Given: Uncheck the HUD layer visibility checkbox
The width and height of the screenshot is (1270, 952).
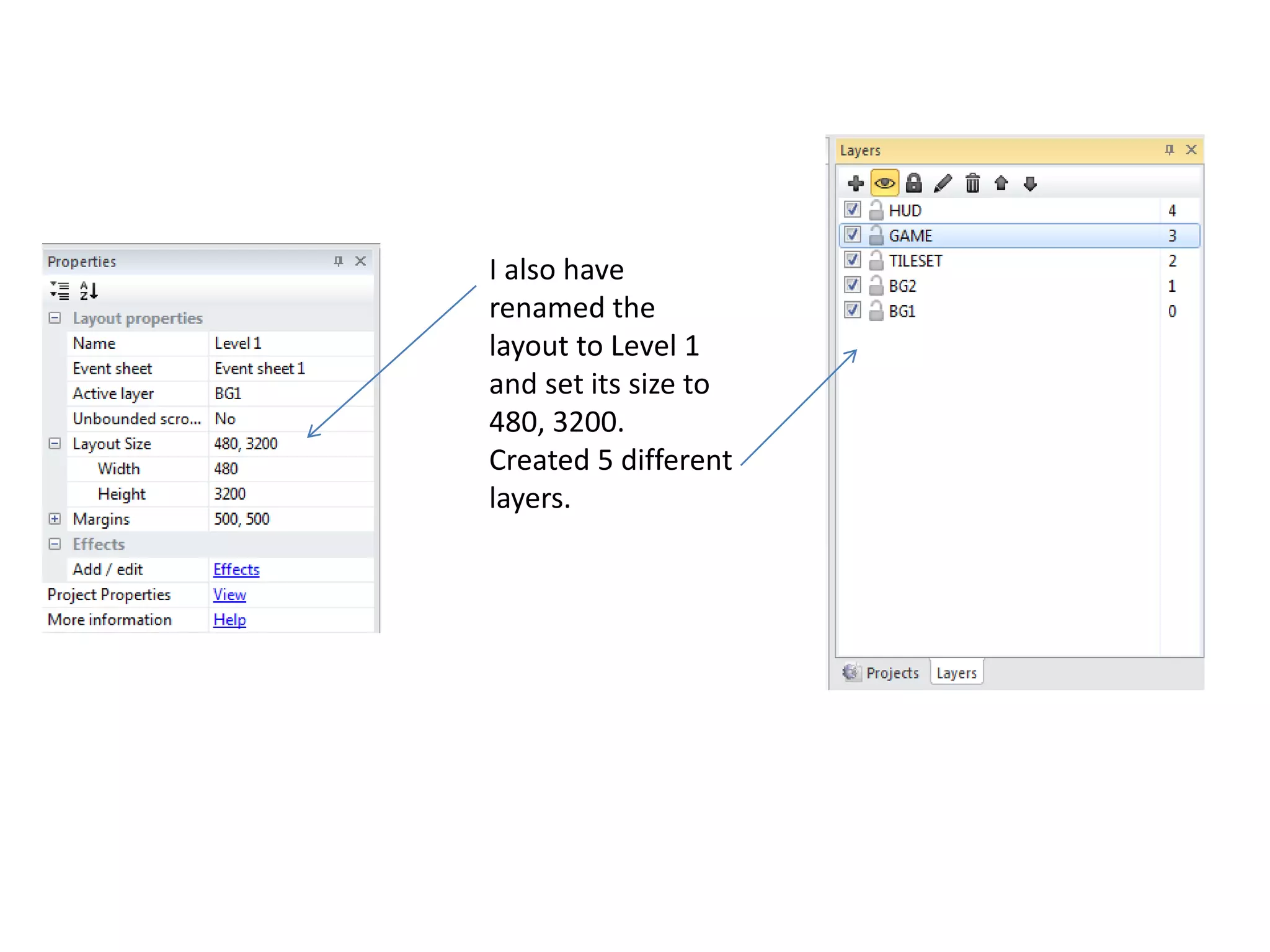Looking at the screenshot, I should click(x=853, y=209).
